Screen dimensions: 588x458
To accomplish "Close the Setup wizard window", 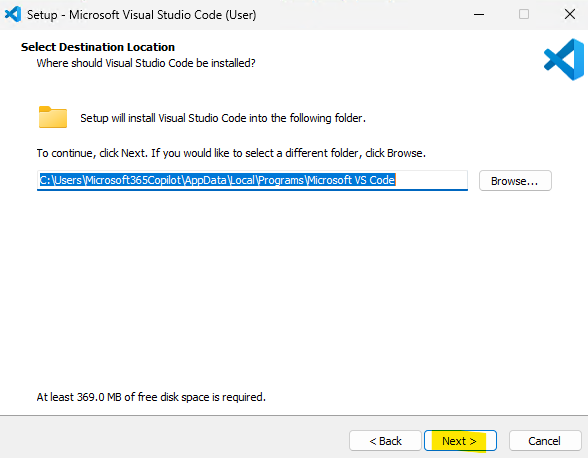I will [570, 15].
